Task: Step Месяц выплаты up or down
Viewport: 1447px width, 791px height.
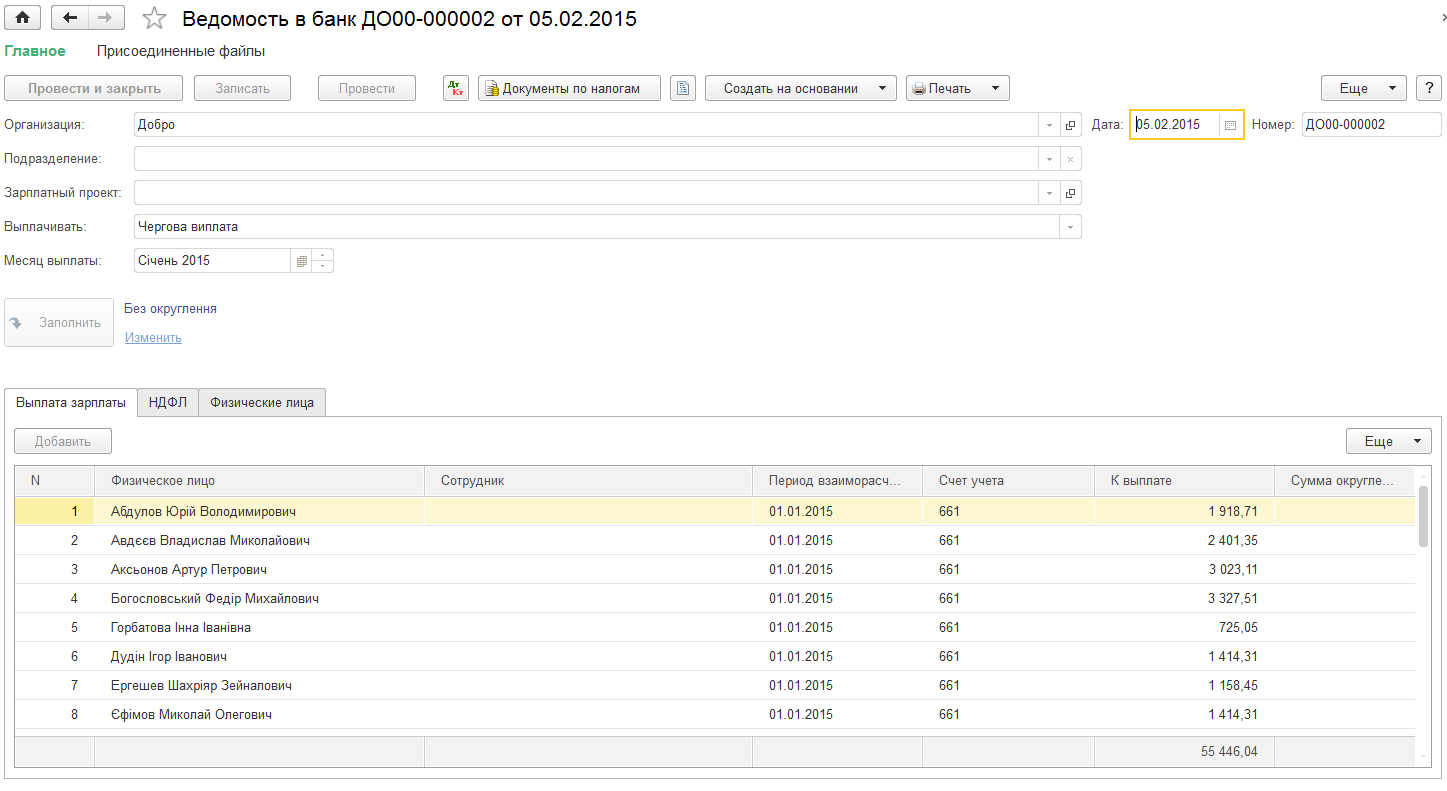Action: tap(323, 261)
